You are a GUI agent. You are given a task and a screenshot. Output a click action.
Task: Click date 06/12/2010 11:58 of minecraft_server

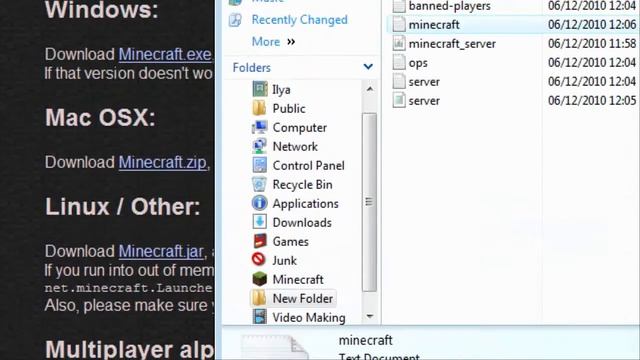(x=592, y=44)
